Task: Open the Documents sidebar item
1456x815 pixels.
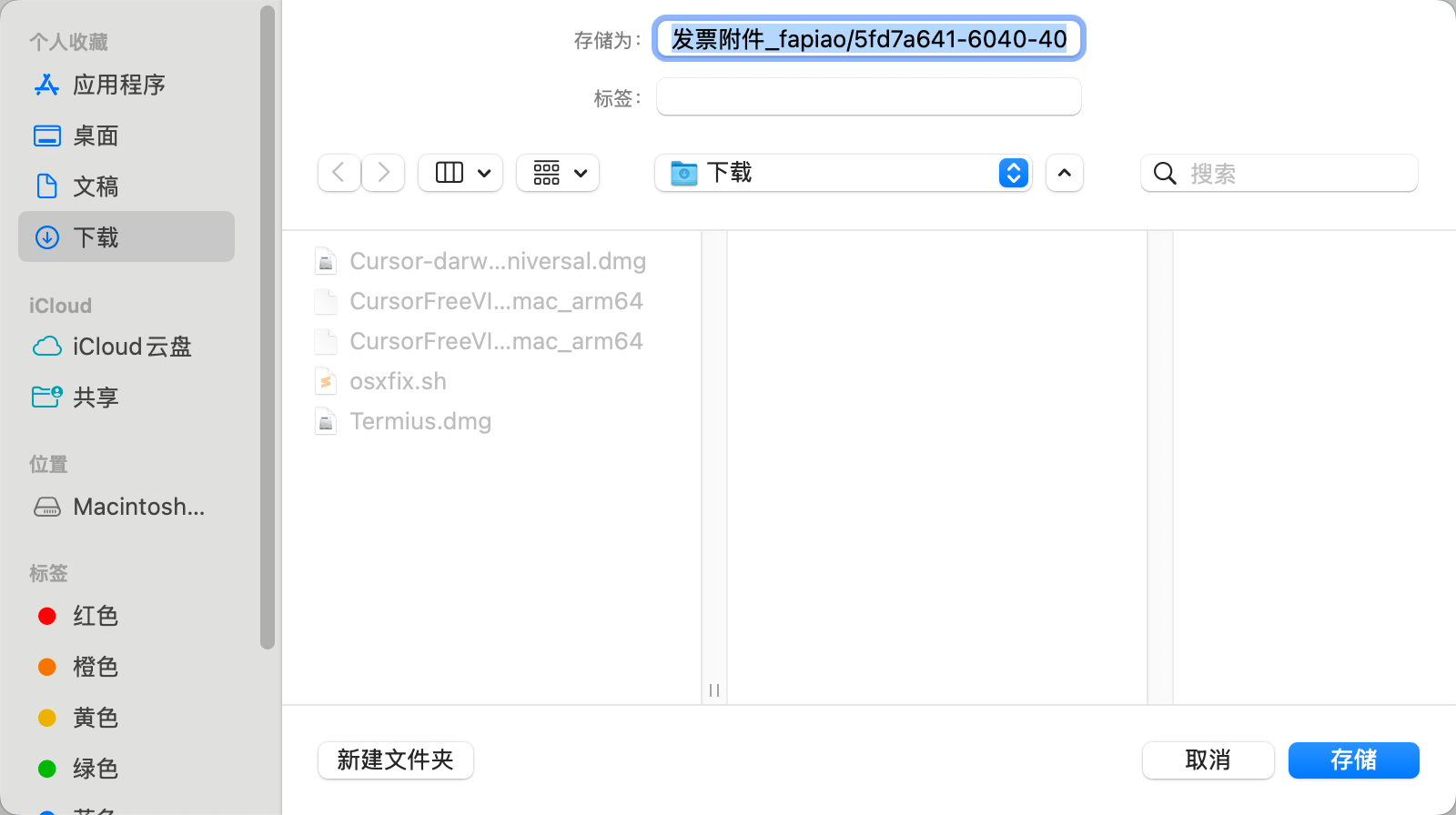Action: 96,186
